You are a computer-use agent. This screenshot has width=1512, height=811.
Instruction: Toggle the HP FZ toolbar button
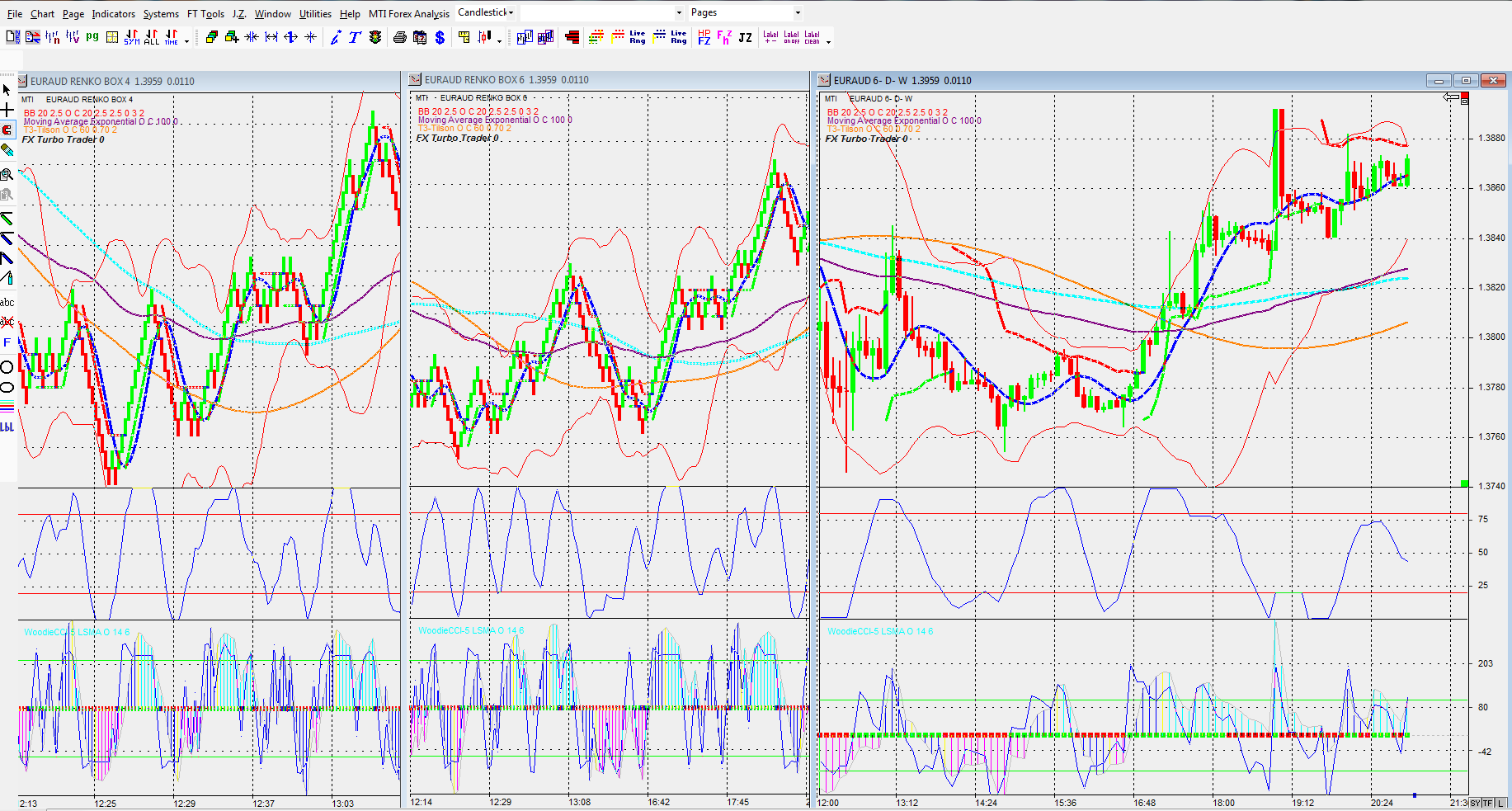pyautogui.click(x=704, y=37)
